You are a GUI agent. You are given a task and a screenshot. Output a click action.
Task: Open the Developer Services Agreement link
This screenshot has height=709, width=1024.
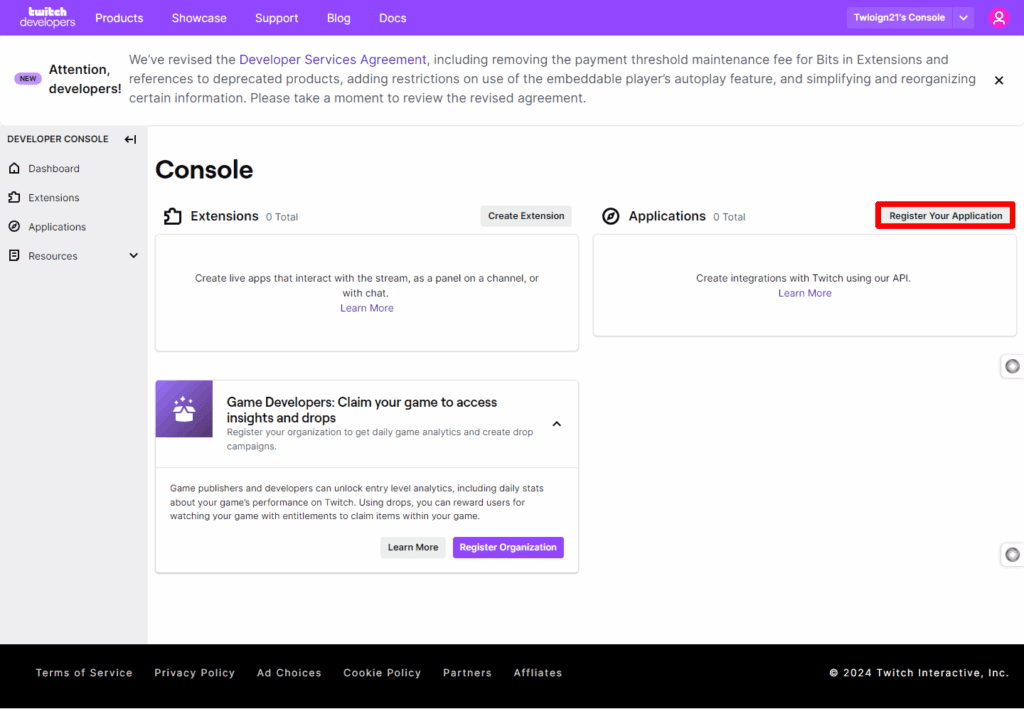(332, 59)
